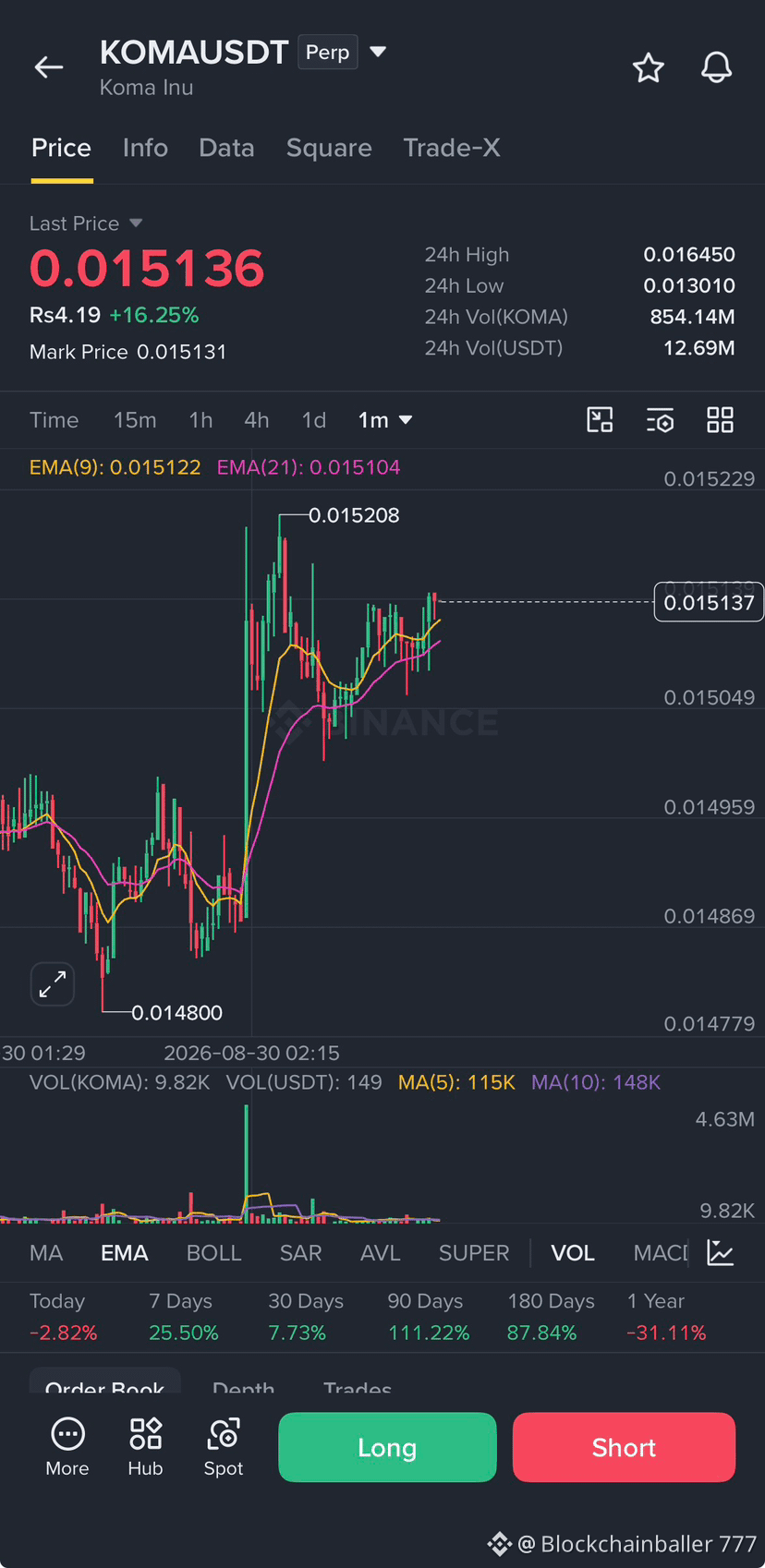Viewport: 765px width, 1568px height.
Task: Tap the EMA(9) value label
Action: tap(115, 467)
